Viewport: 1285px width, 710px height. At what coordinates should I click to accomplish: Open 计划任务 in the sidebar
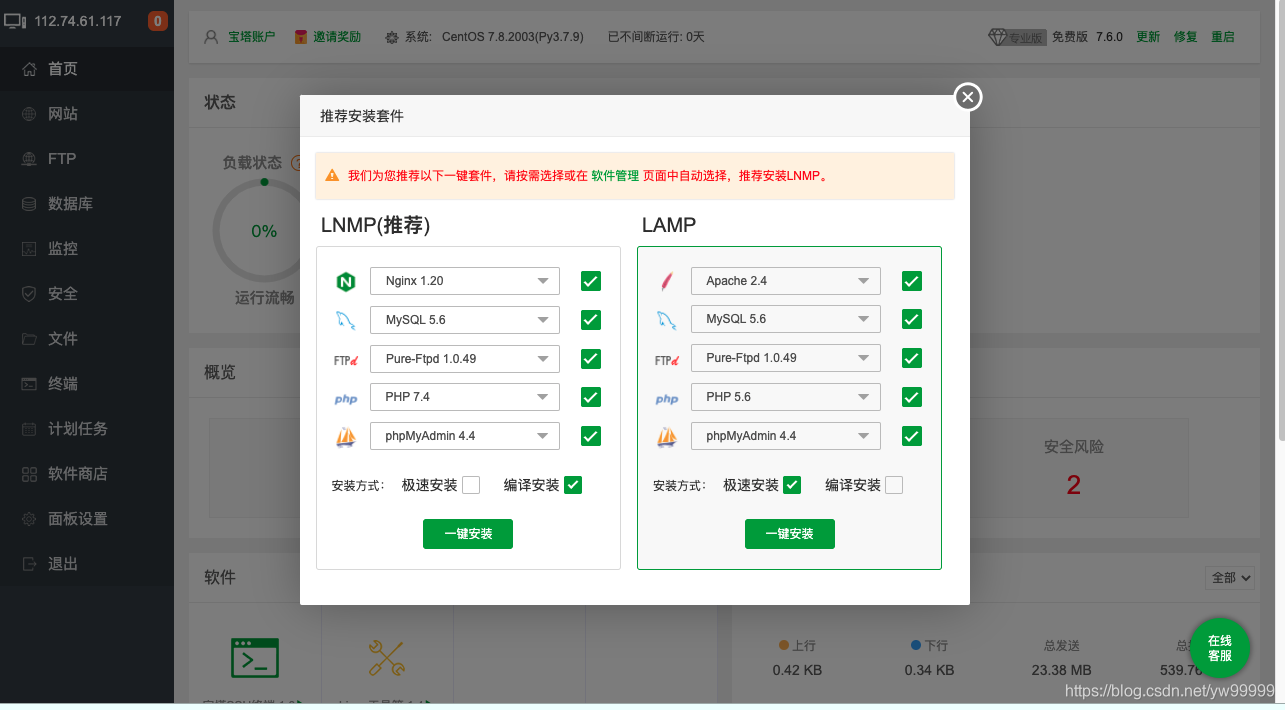[x=87, y=429]
